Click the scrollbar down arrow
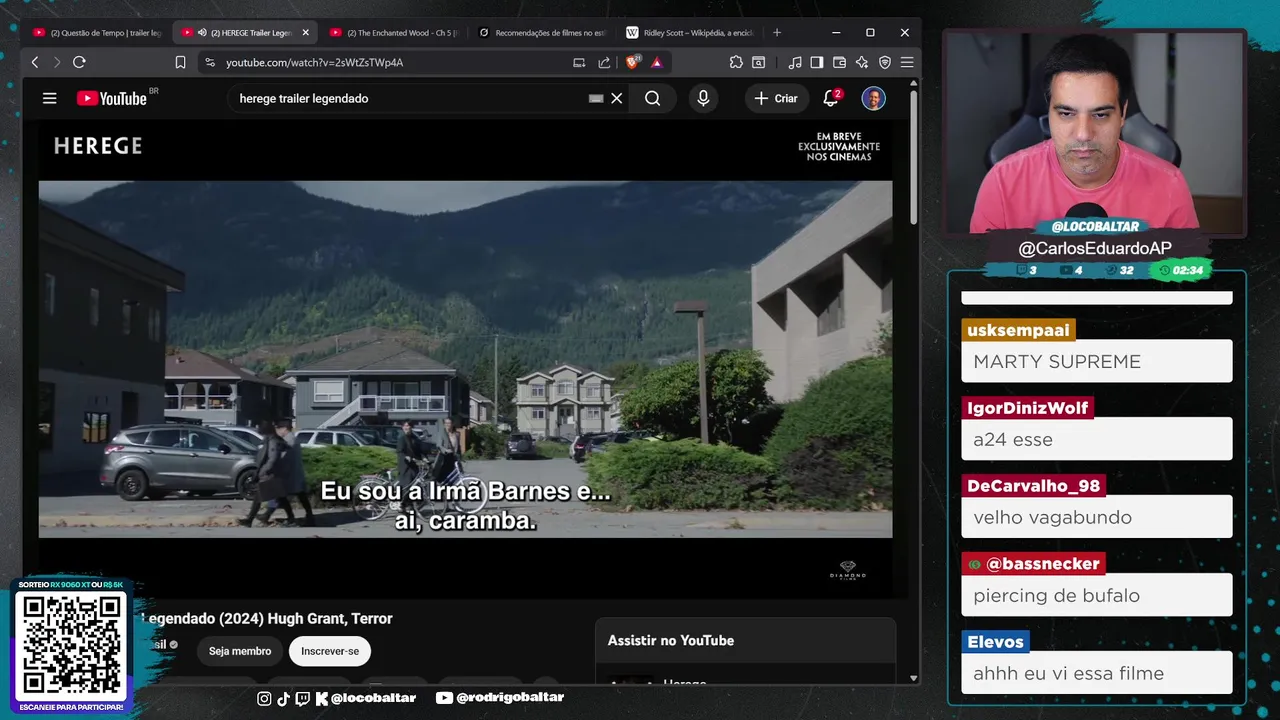This screenshot has height=720, width=1280. click(x=914, y=678)
